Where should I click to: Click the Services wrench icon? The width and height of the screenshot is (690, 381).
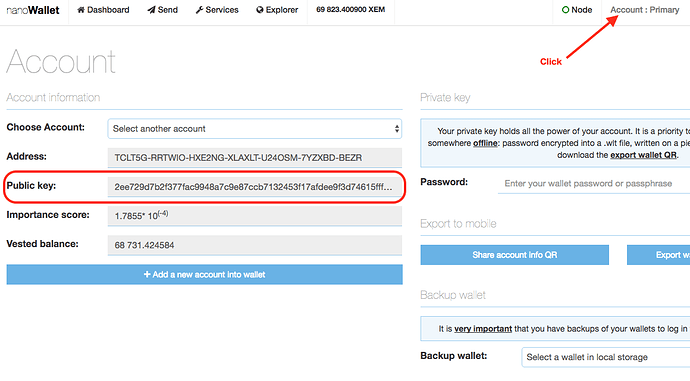199,10
